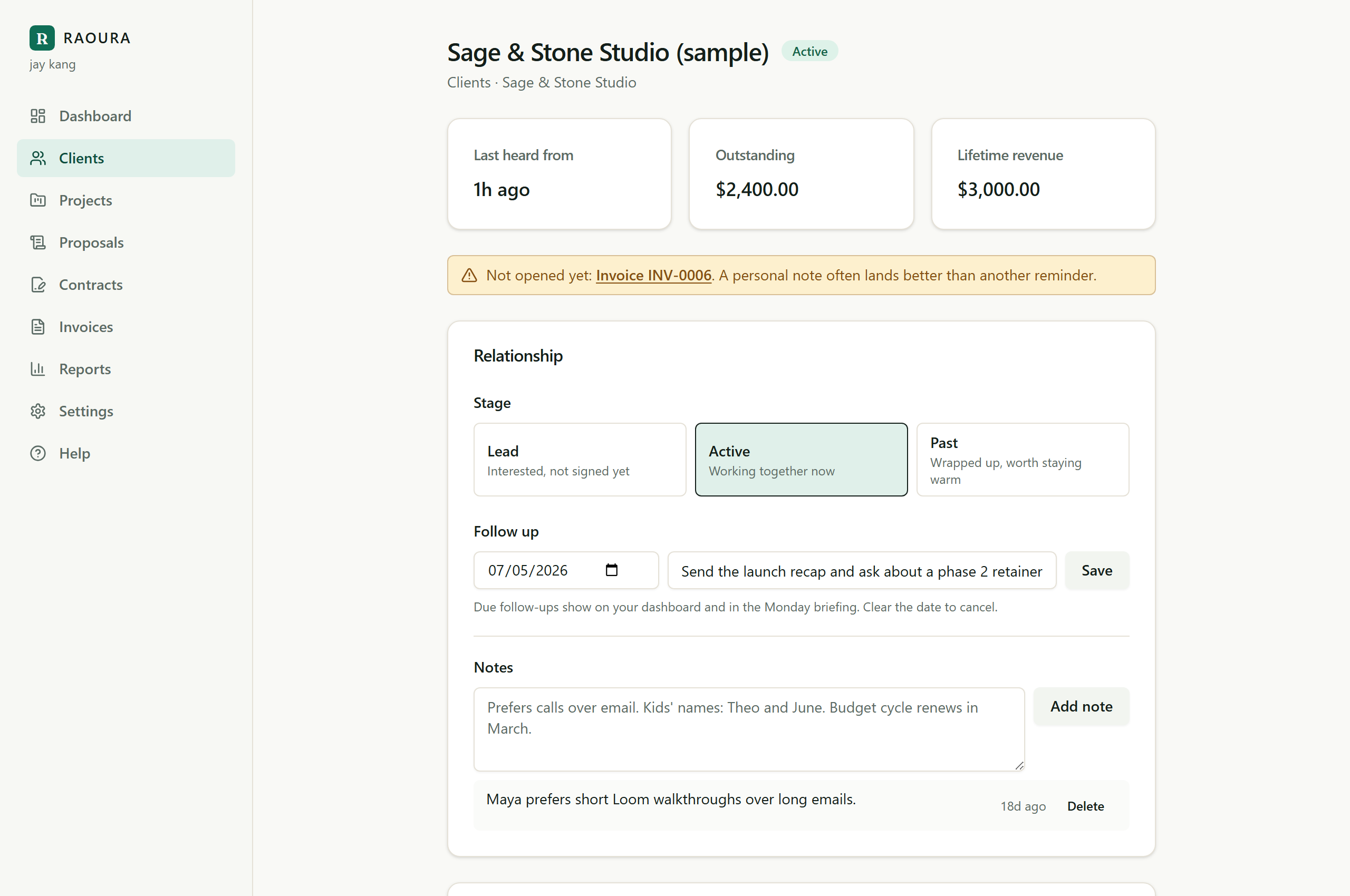Go to Projects in the sidebar
The image size is (1350, 896).
coord(126,201)
